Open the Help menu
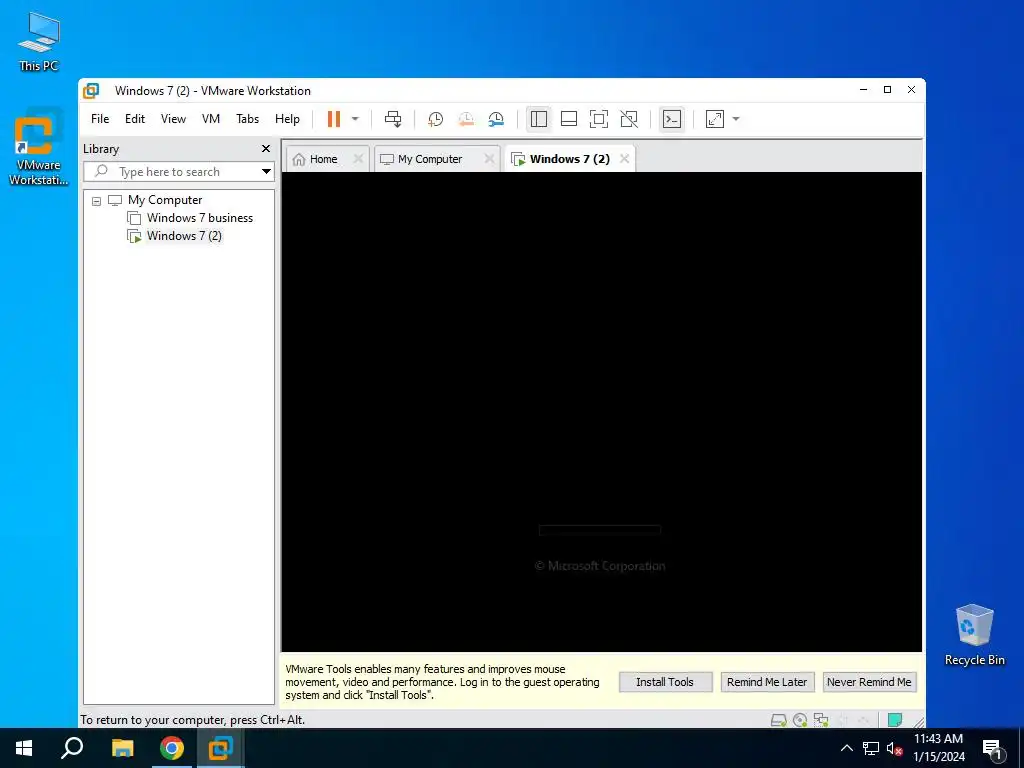This screenshot has width=1024, height=768. (x=287, y=119)
